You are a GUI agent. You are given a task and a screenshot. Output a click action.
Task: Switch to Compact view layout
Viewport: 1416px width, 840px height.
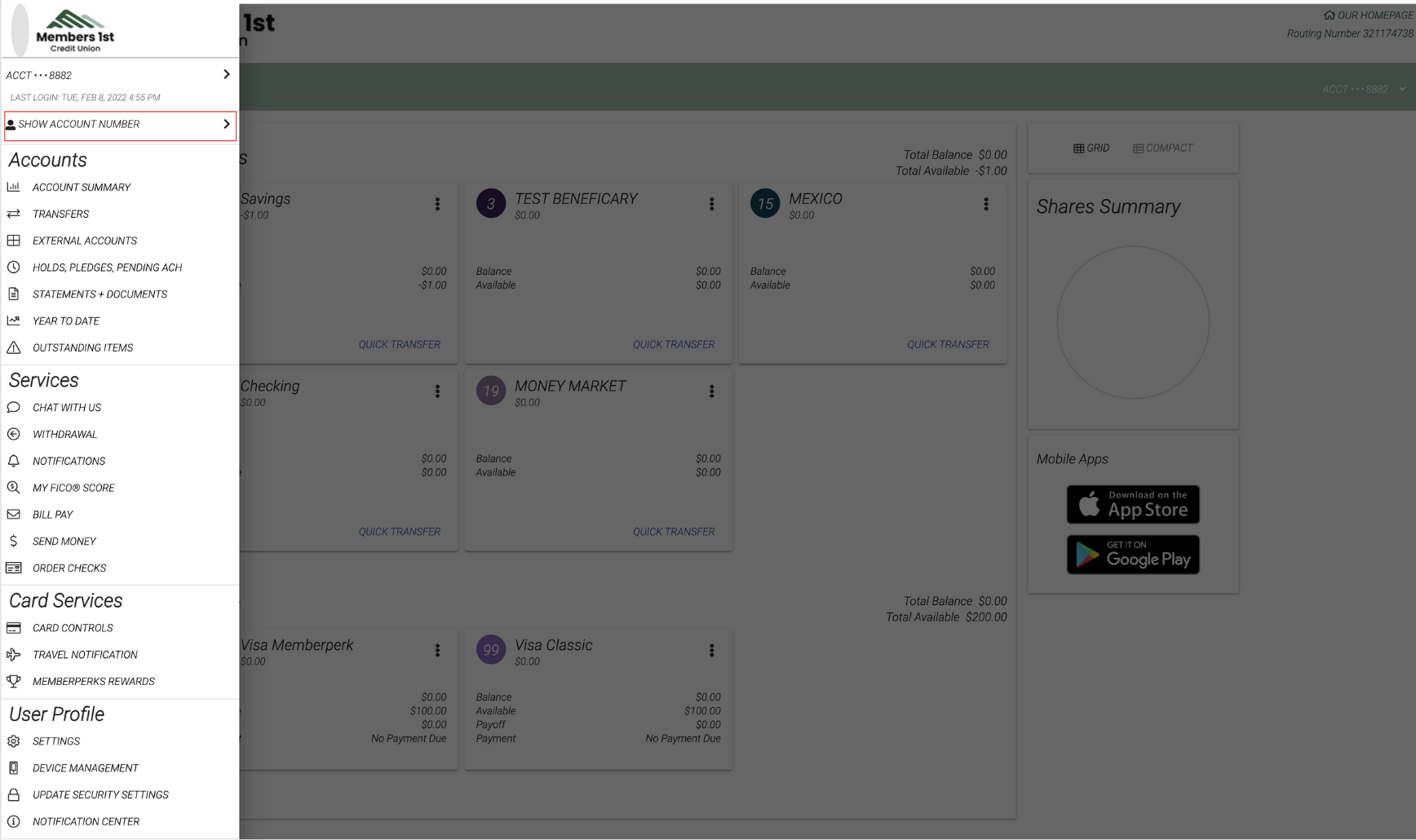pyautogui.click(x=1162, y=148)
